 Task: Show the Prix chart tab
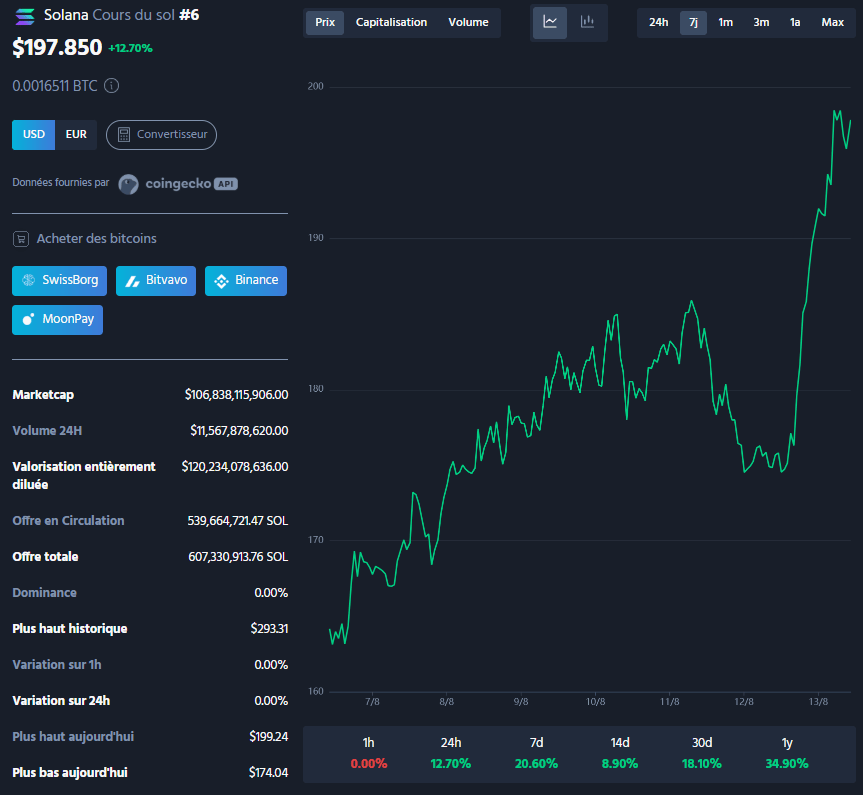point(325,22)
